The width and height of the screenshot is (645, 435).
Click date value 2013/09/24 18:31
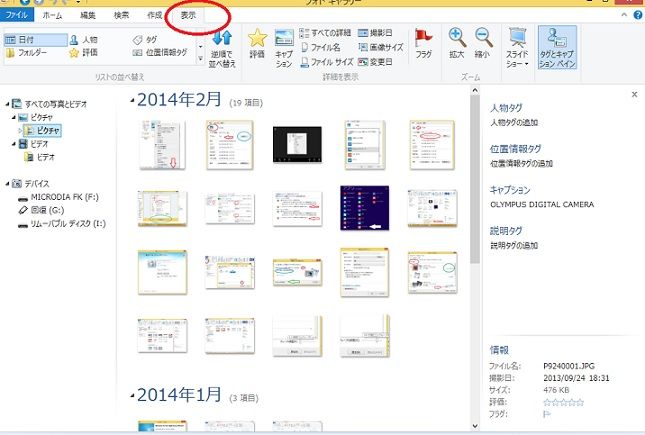576,378
